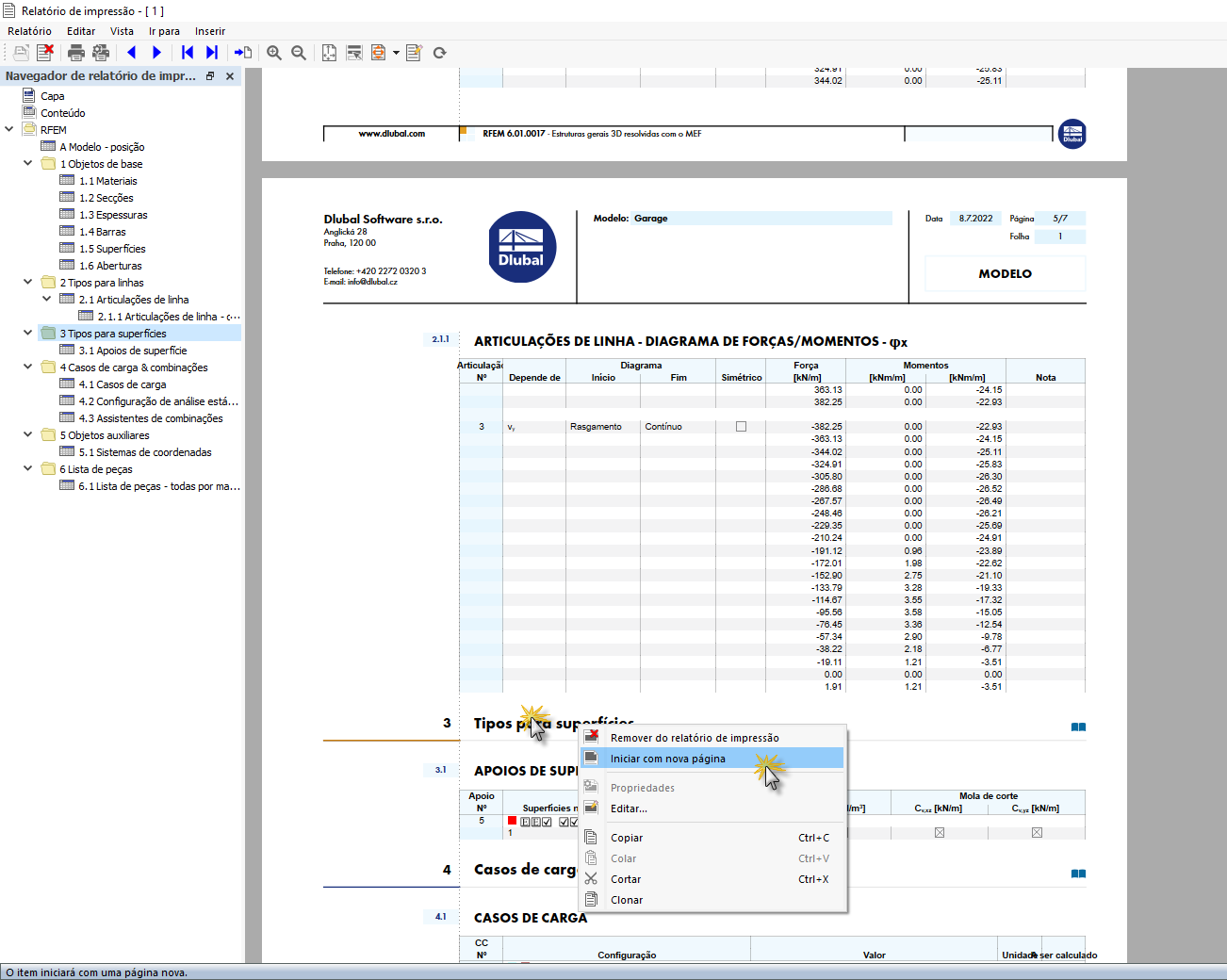Select Conteúdo in the navigator tree
This screenshot has height=980, width=1227.
pyautogui.click(x=63, y=113)
